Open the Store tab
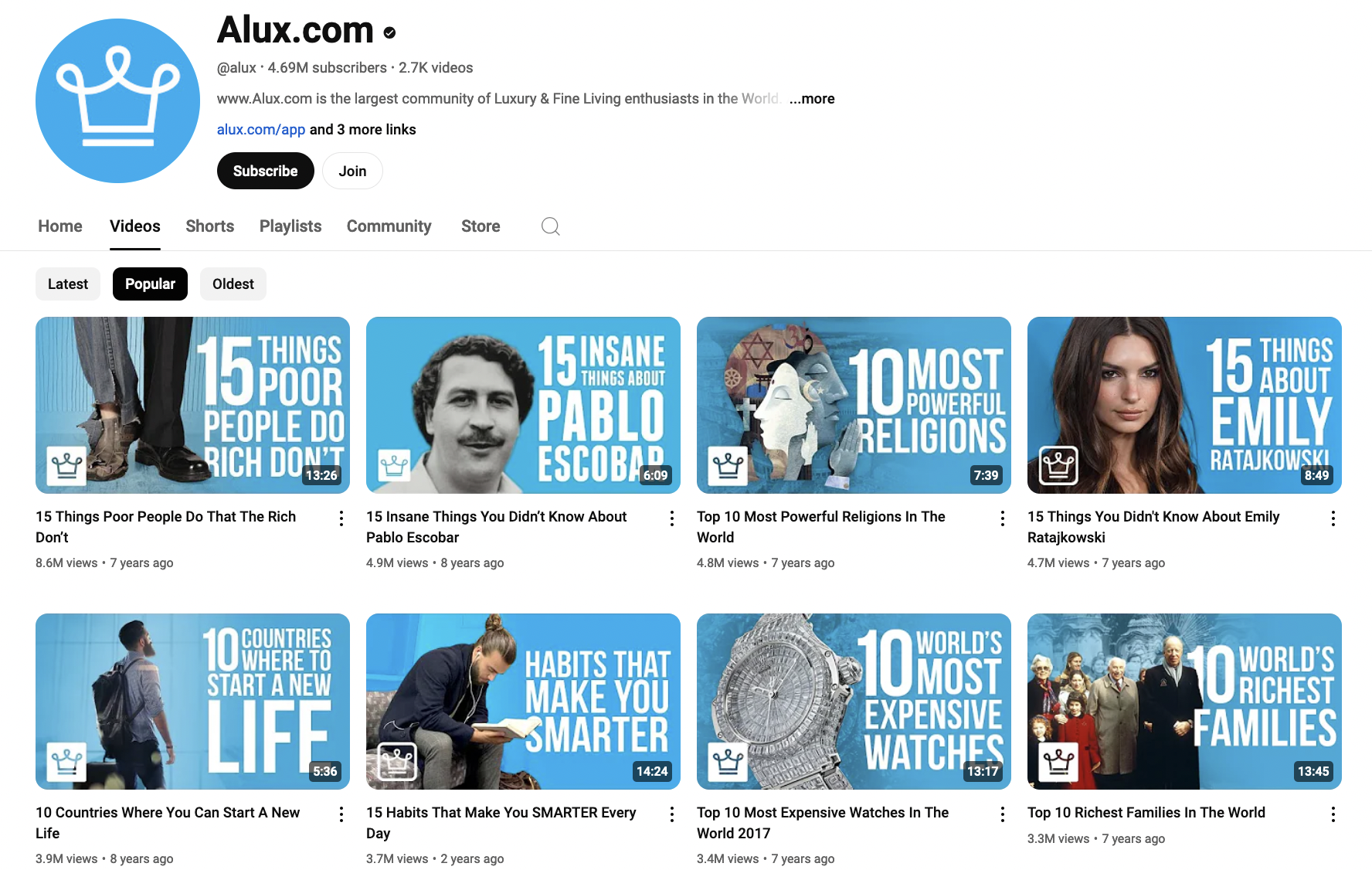 [481, 226]
